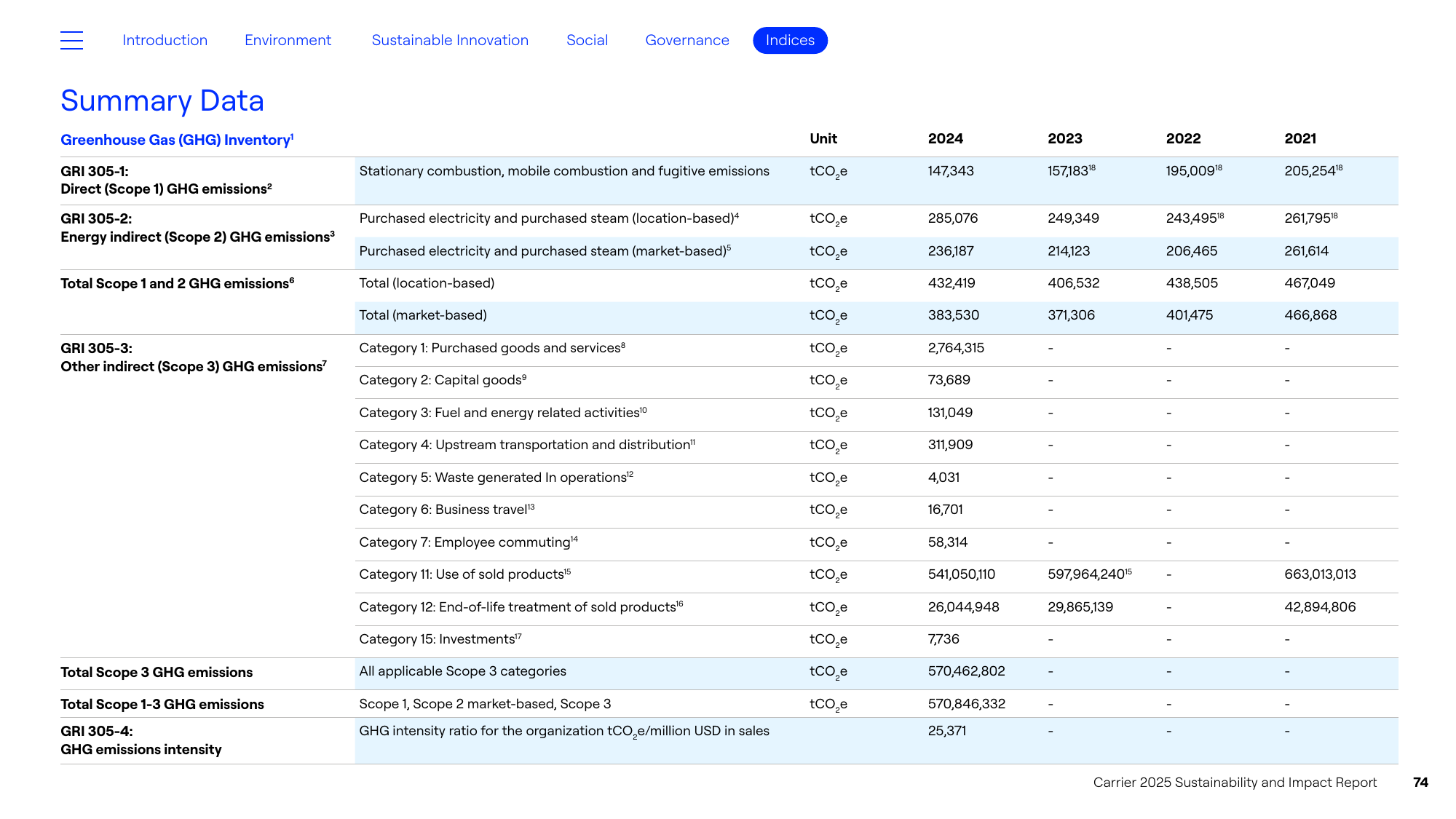
Task: Click Category 7: Employee commuting label
Action: click(x=468, y=542)
